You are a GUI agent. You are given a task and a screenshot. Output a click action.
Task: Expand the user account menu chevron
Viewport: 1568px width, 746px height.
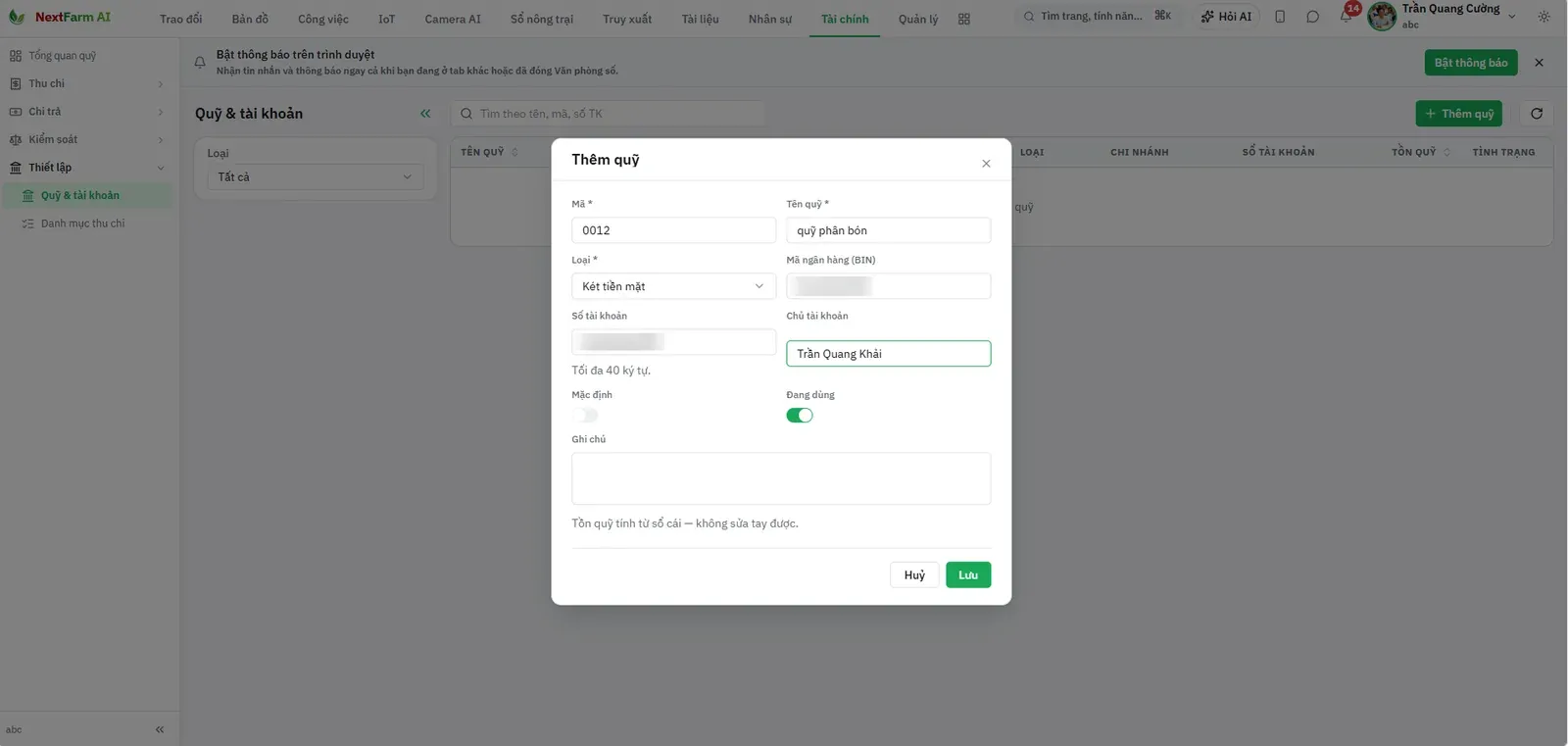click(1511, 17)
